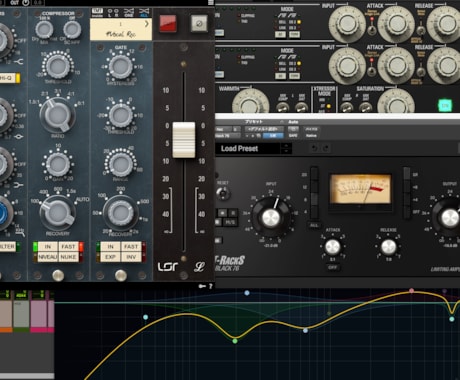This screenshot has height=380, width=460.
Task: Click the Native label in plugin header
Action: (311, 136)
